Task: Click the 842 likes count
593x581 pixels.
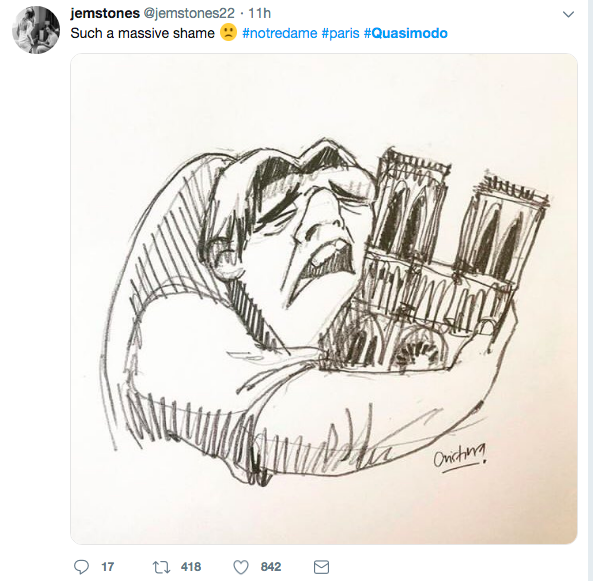Action: click(271, 567)
